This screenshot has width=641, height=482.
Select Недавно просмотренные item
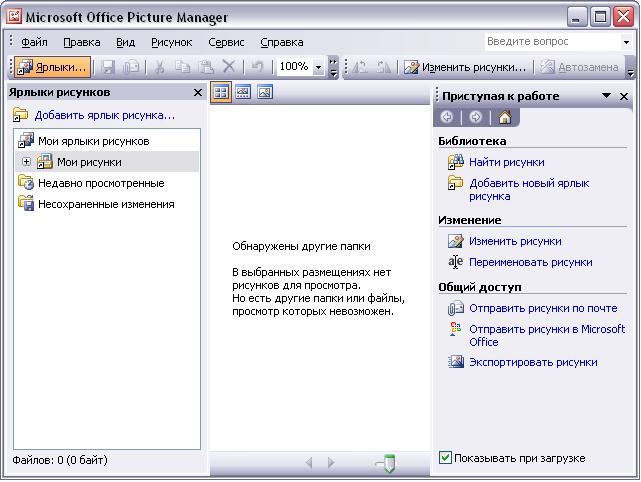(x=101, y=183)
